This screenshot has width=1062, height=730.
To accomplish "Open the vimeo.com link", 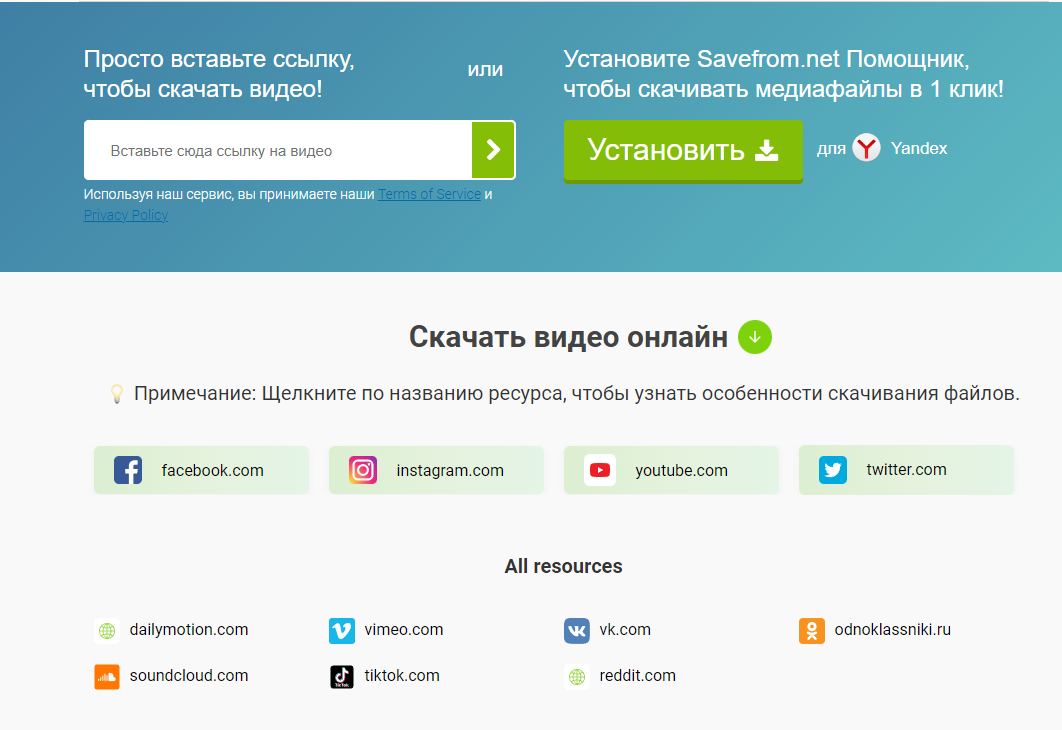I will coord(404,629).
